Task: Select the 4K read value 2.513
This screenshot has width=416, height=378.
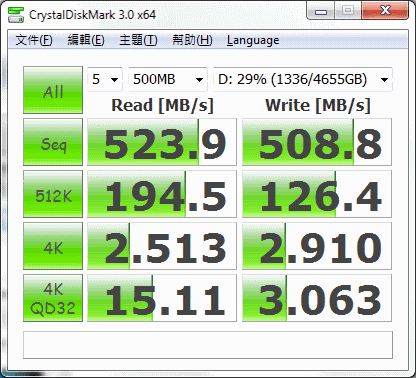Action: [162, 246]
